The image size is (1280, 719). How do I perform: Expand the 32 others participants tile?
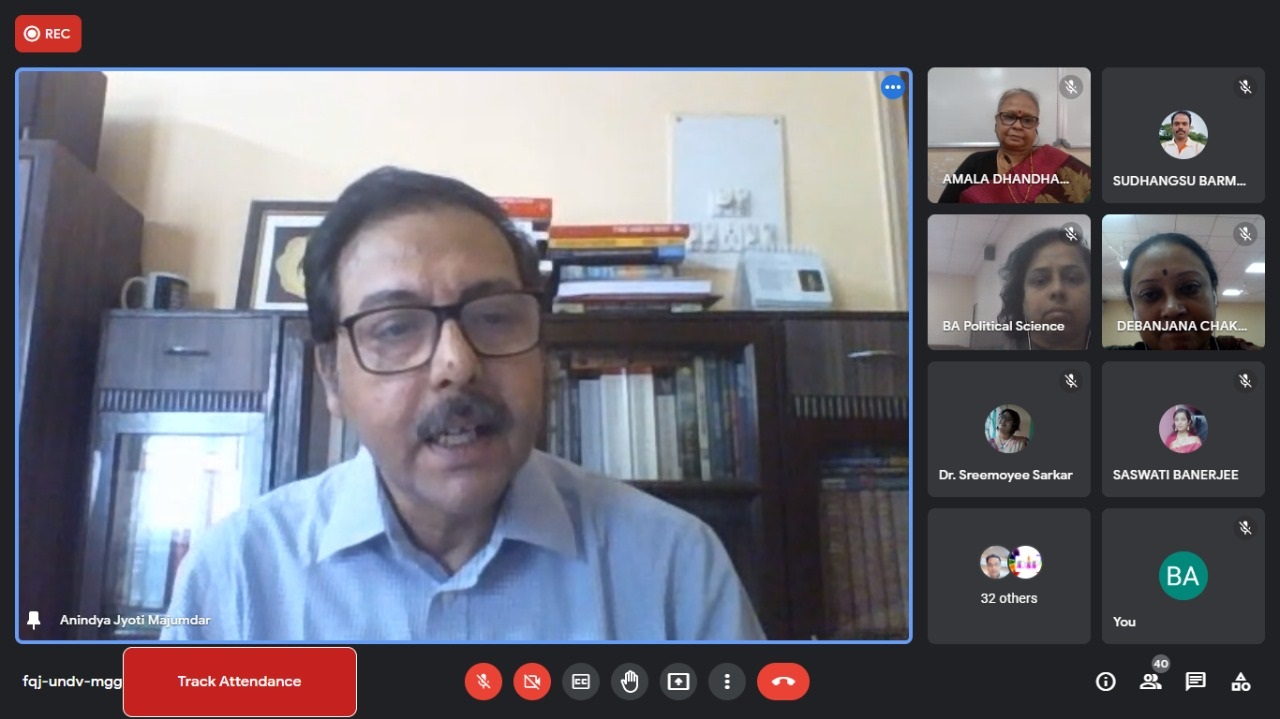point(1009,576)
